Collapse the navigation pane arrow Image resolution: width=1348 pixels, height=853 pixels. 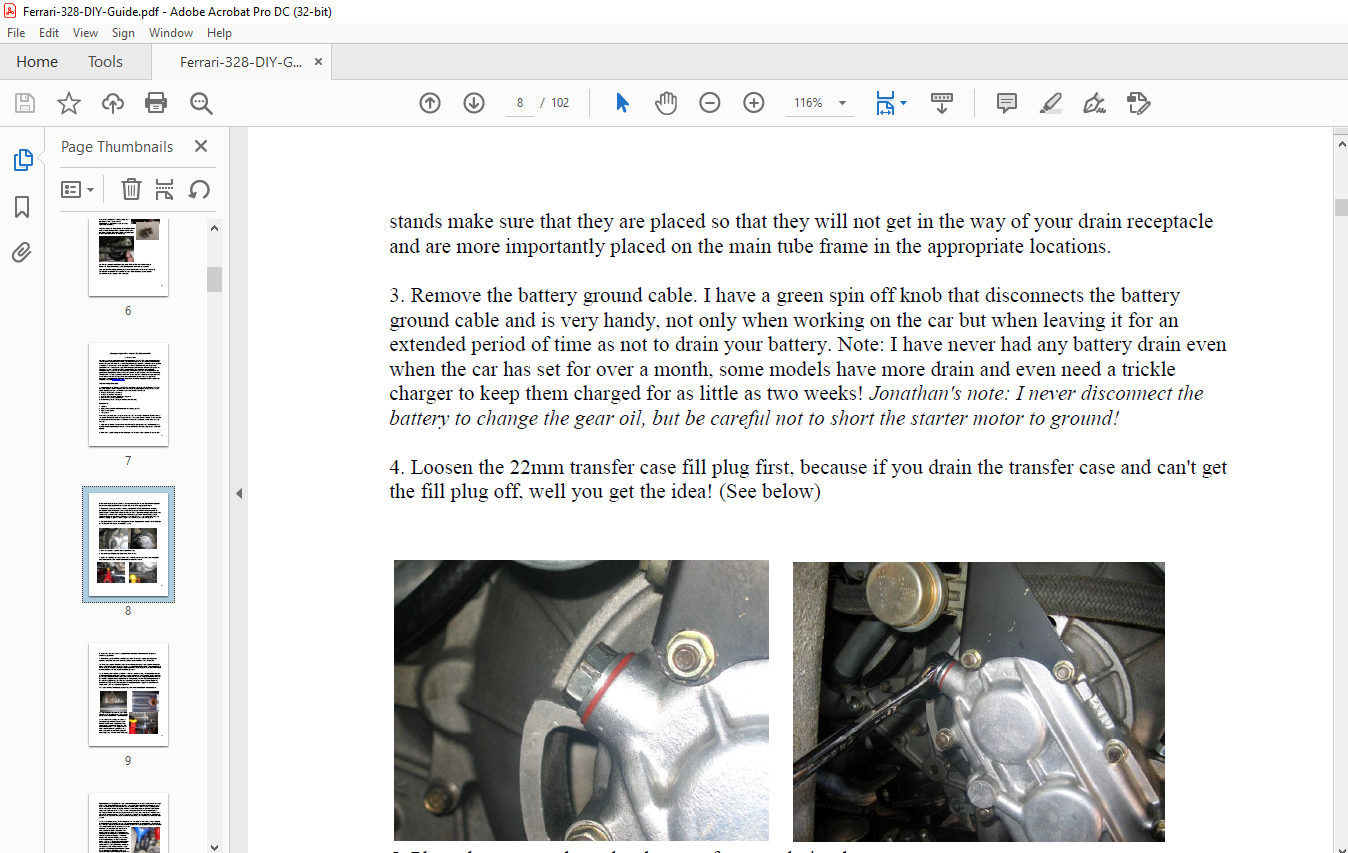[x=239, y=493]
